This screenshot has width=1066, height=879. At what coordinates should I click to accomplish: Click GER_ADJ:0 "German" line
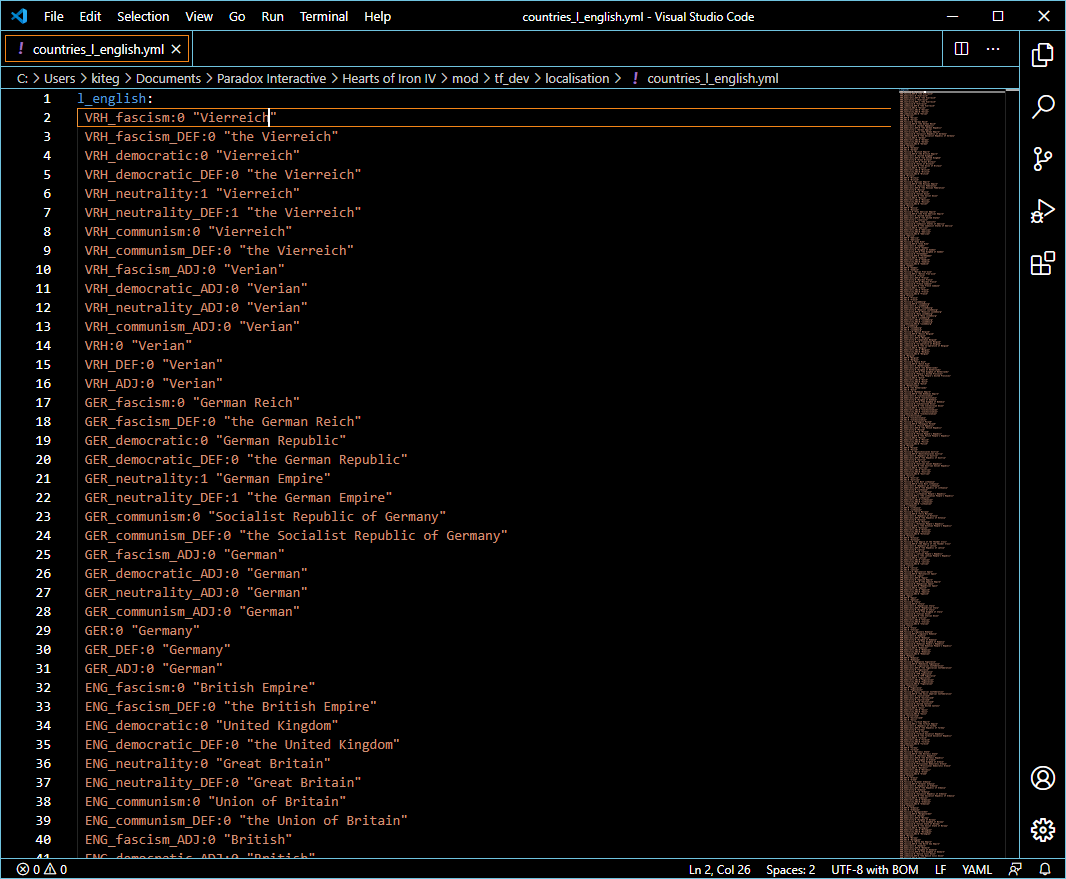(154, 669)
